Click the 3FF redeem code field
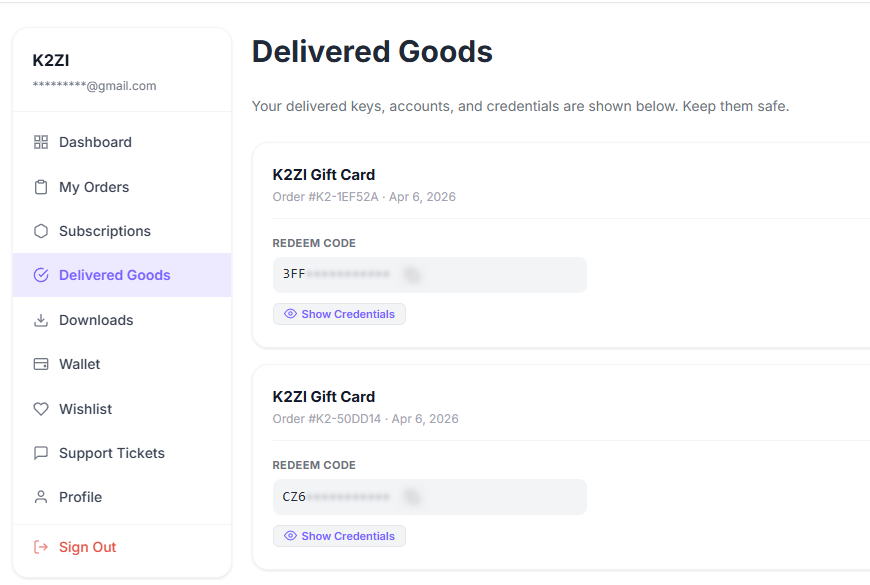This screenshot has width=870, height=585. coord(429,275)
